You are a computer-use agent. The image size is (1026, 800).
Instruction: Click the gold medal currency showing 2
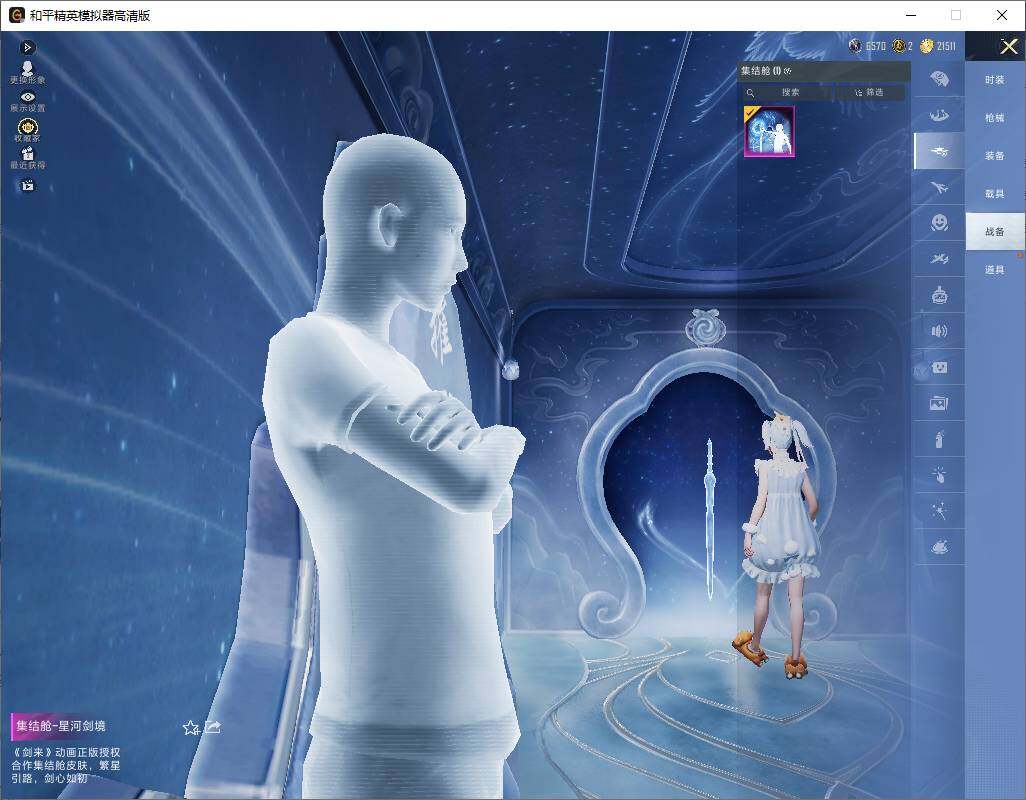[x=902, y=46]
